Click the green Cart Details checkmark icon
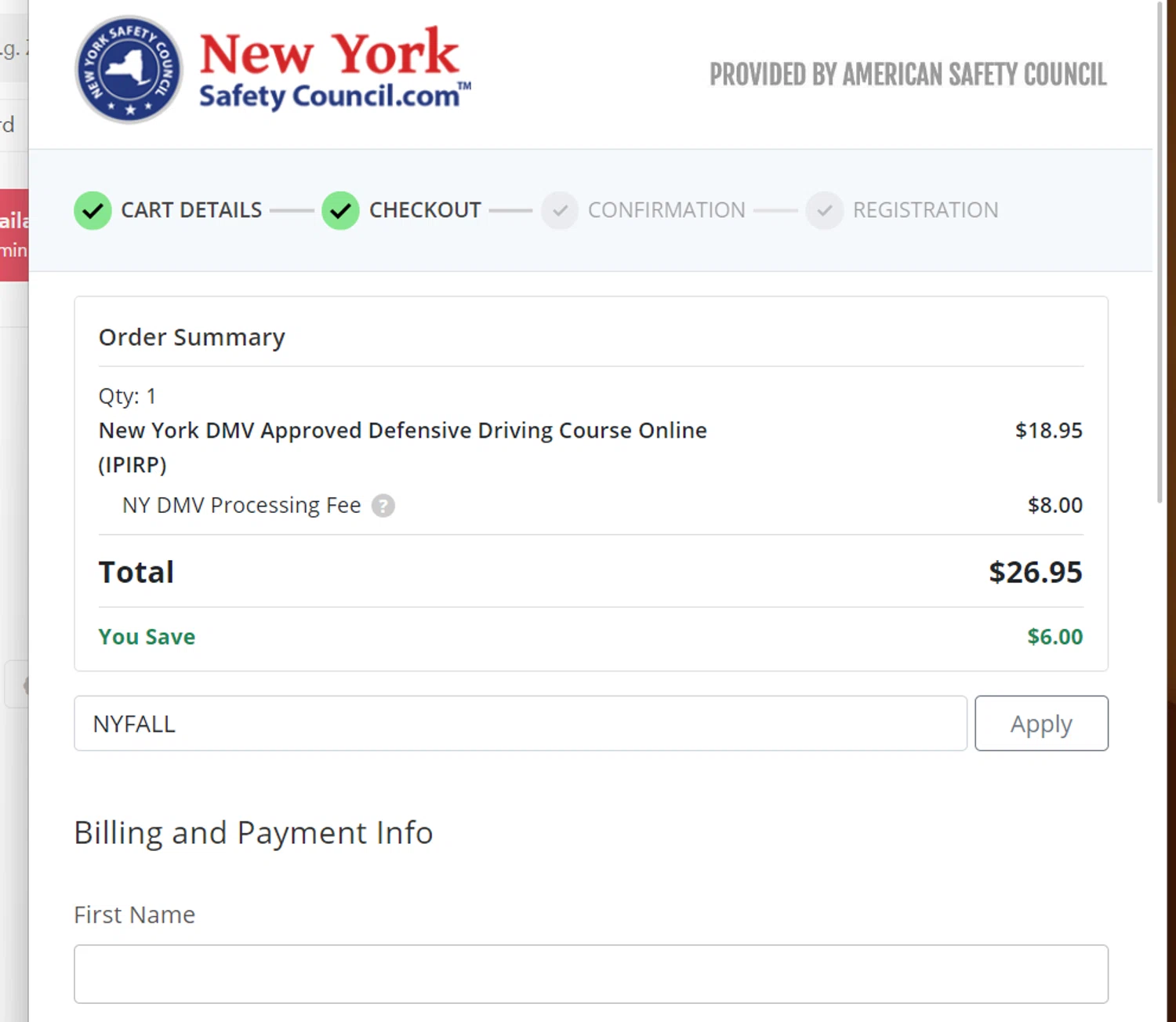 [x=93, y=210]
